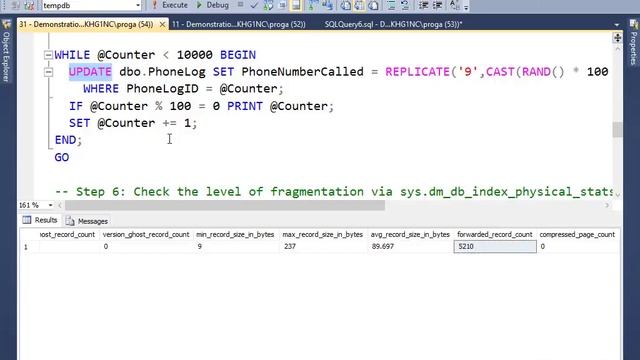Select the min record size cell value 9
The image size is (640, 360).
[235, 247]
